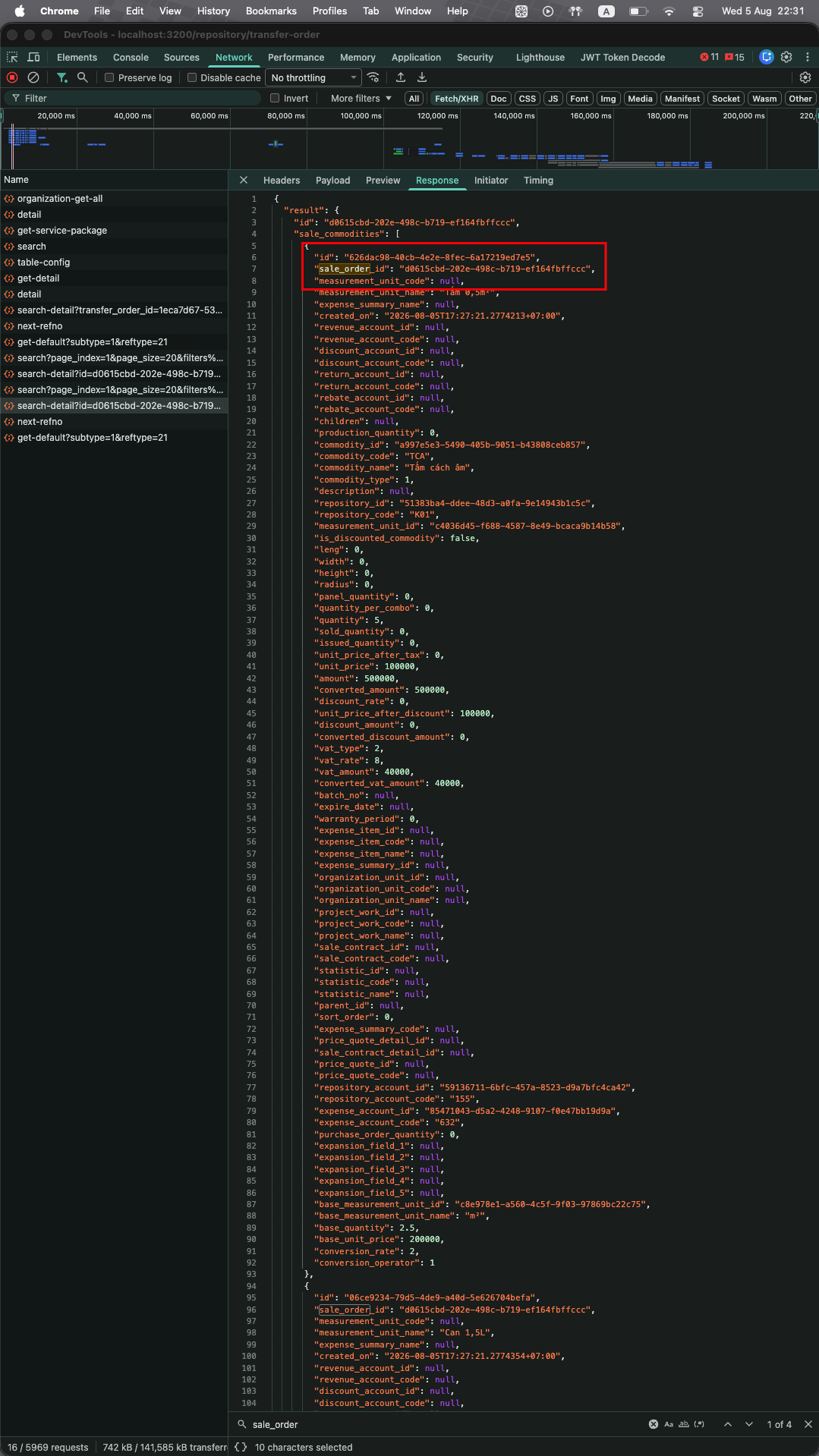The width and height of the screenshot is (819, 1456).
Task: Enable Preserve log checkbox
Action: [109, 77]
